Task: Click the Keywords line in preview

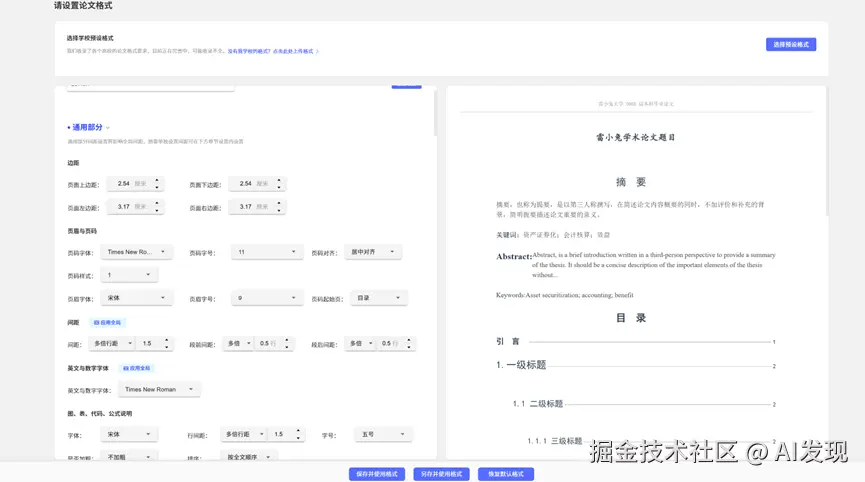Action: tap(564, 295)
